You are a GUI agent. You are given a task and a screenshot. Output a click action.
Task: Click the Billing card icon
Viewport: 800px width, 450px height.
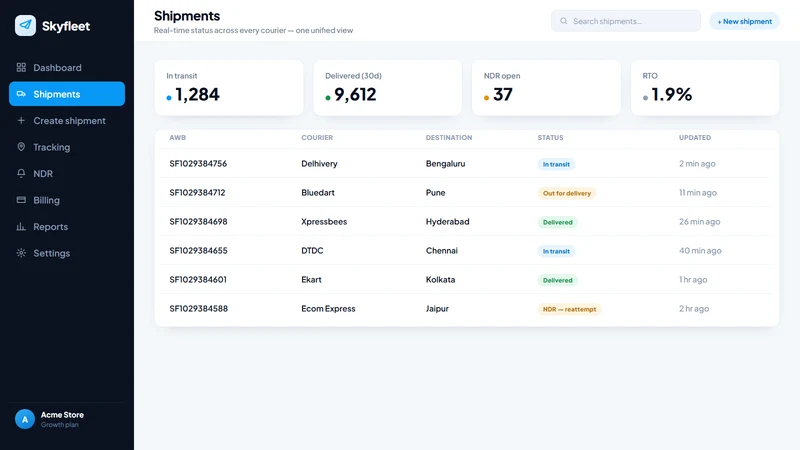21,200
